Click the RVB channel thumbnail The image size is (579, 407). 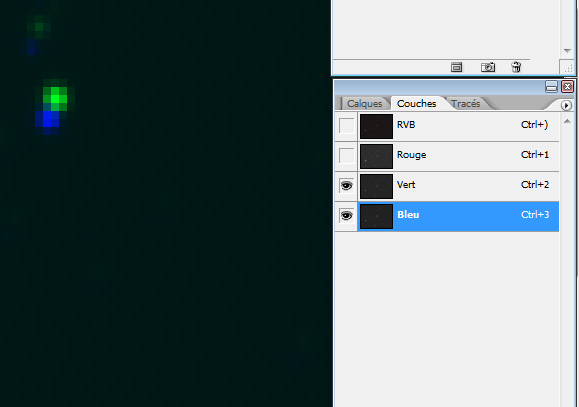(376, 126)
